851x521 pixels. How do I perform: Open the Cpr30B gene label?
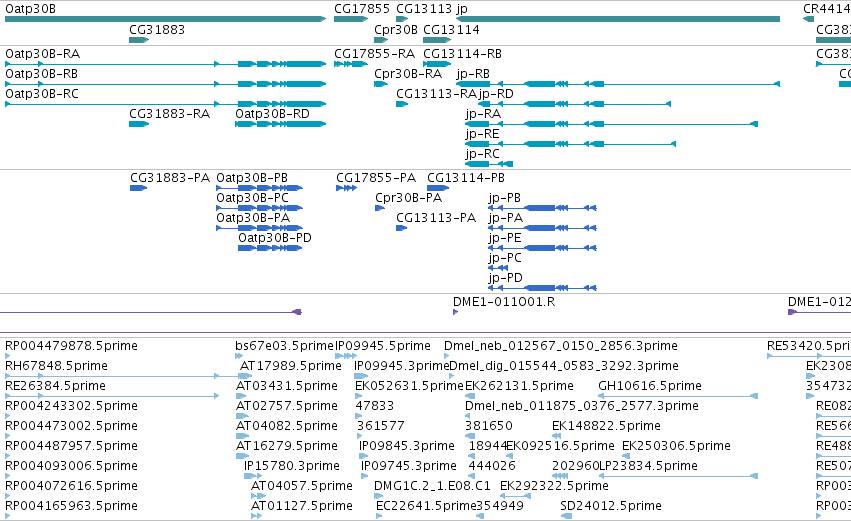pos(396,30)
